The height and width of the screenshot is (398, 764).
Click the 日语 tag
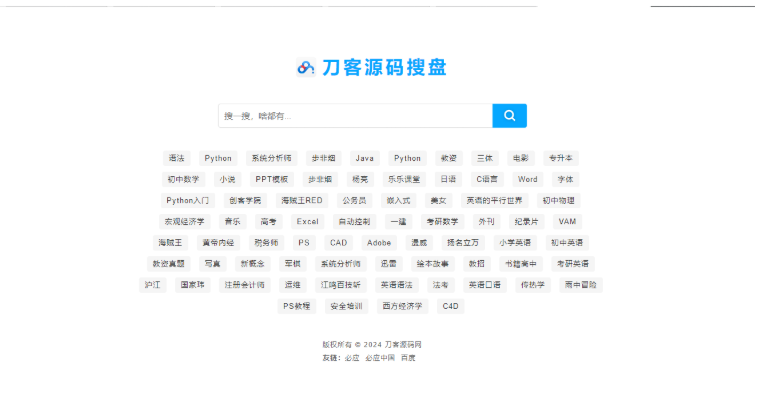point(448,179)
